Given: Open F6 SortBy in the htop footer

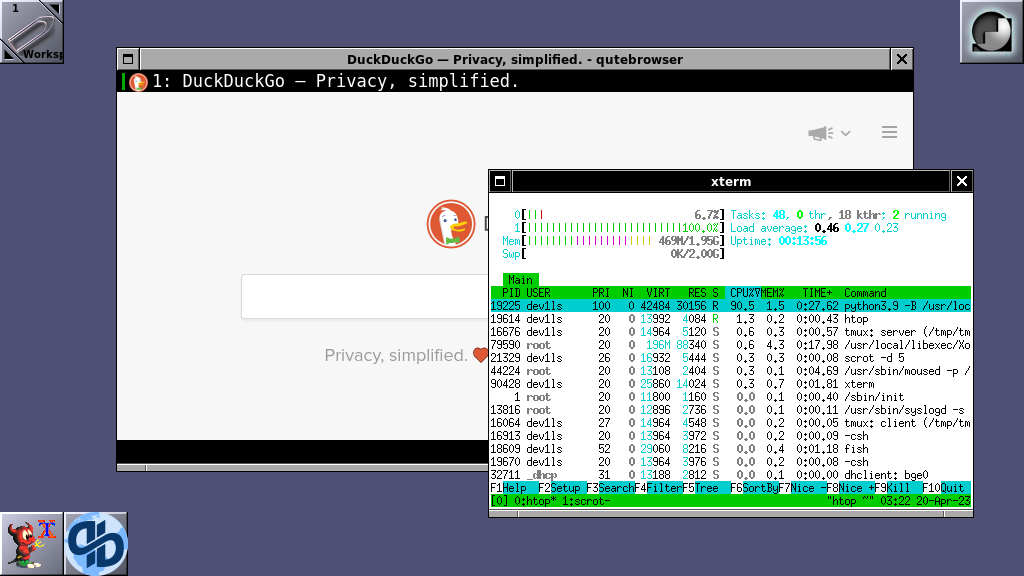Looking at the screenshot, I should pyautogui.click(x=754, y=488).
